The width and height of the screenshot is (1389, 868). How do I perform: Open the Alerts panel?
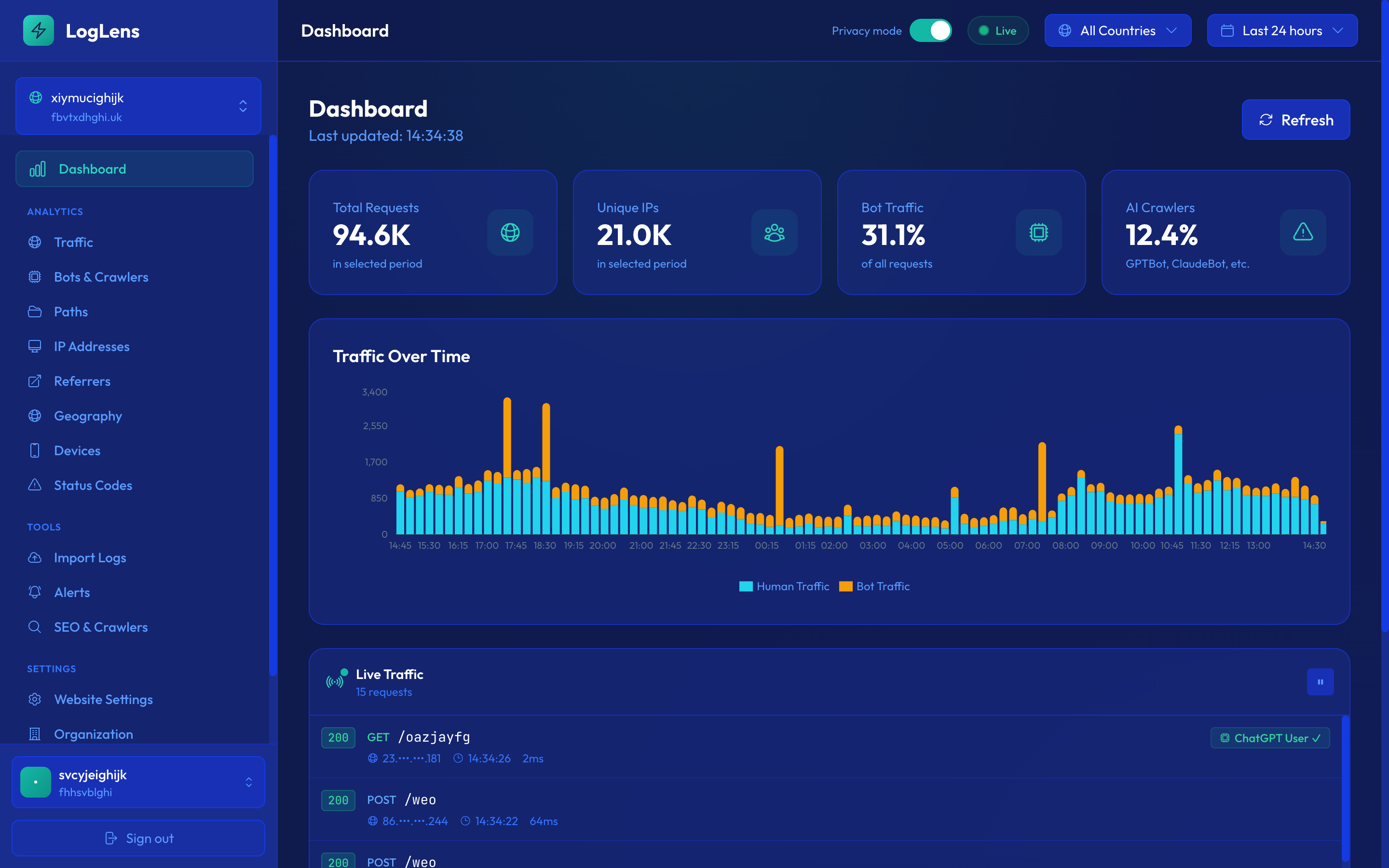[x=72, y=592]
